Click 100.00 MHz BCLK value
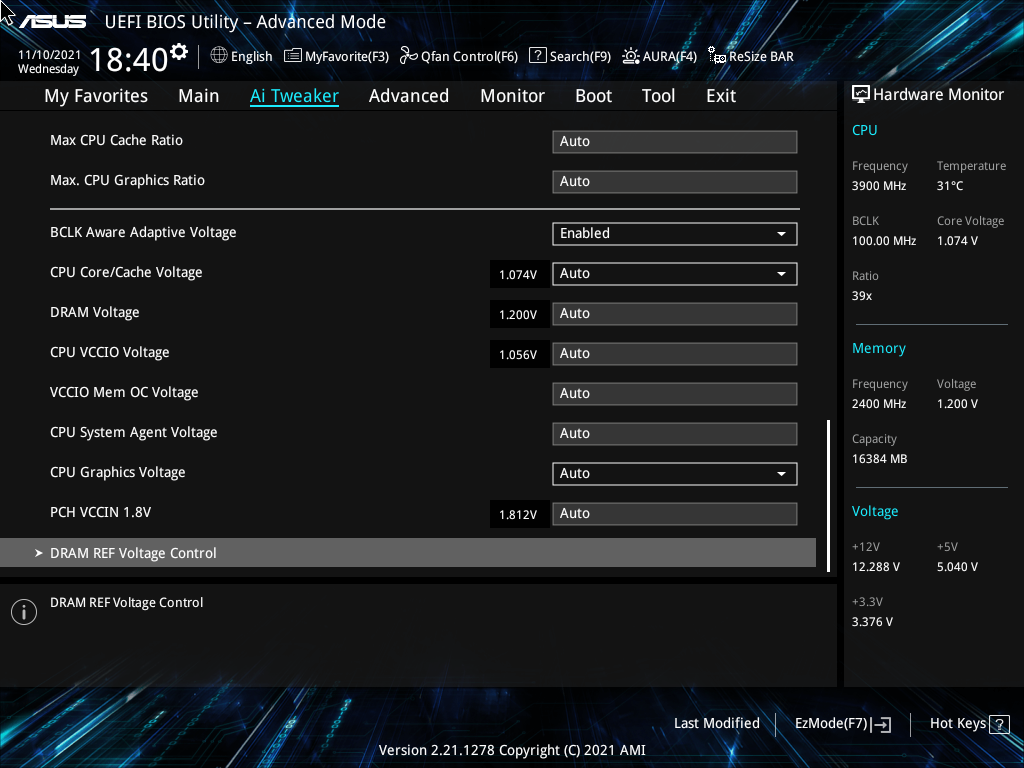 tap(884, 241)
